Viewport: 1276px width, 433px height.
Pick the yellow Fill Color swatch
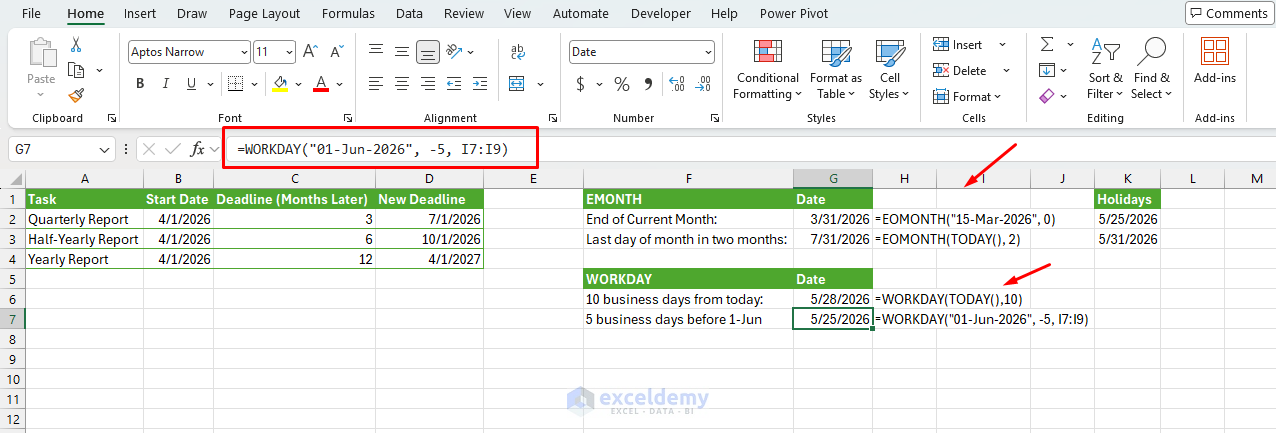[x=280, y=84]
